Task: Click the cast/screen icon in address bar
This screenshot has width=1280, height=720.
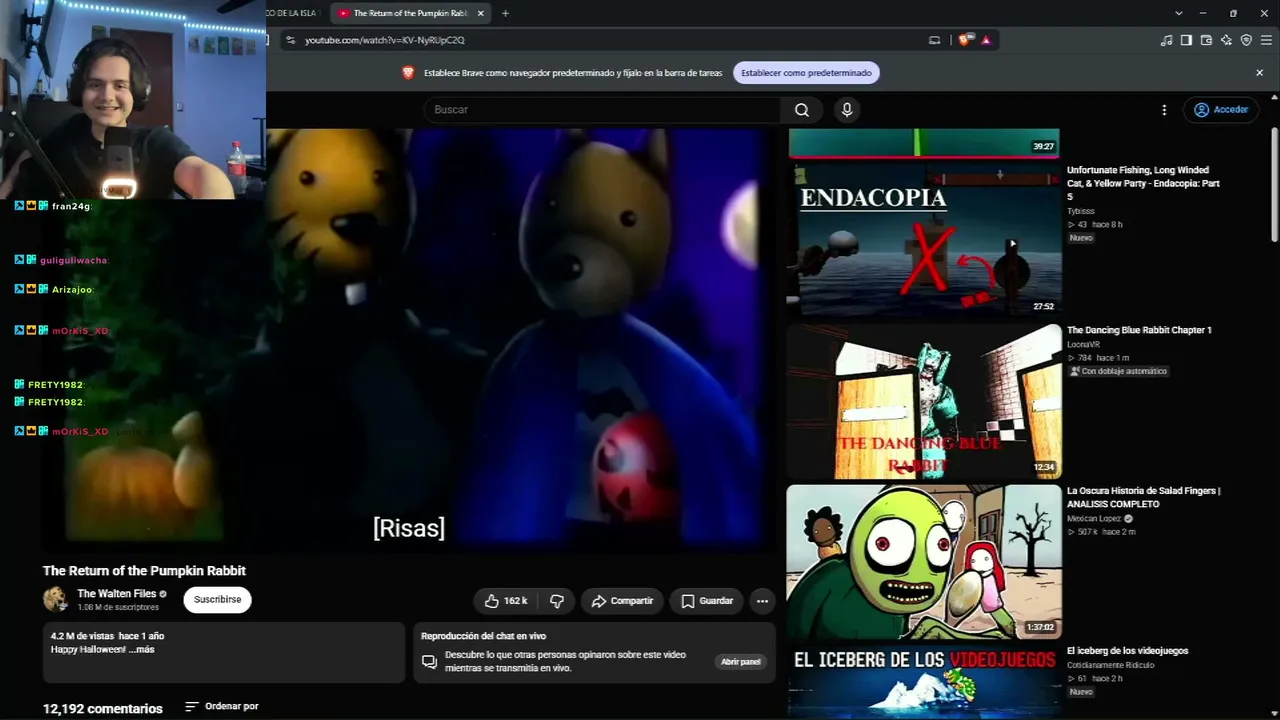Action: coord(935,40)
